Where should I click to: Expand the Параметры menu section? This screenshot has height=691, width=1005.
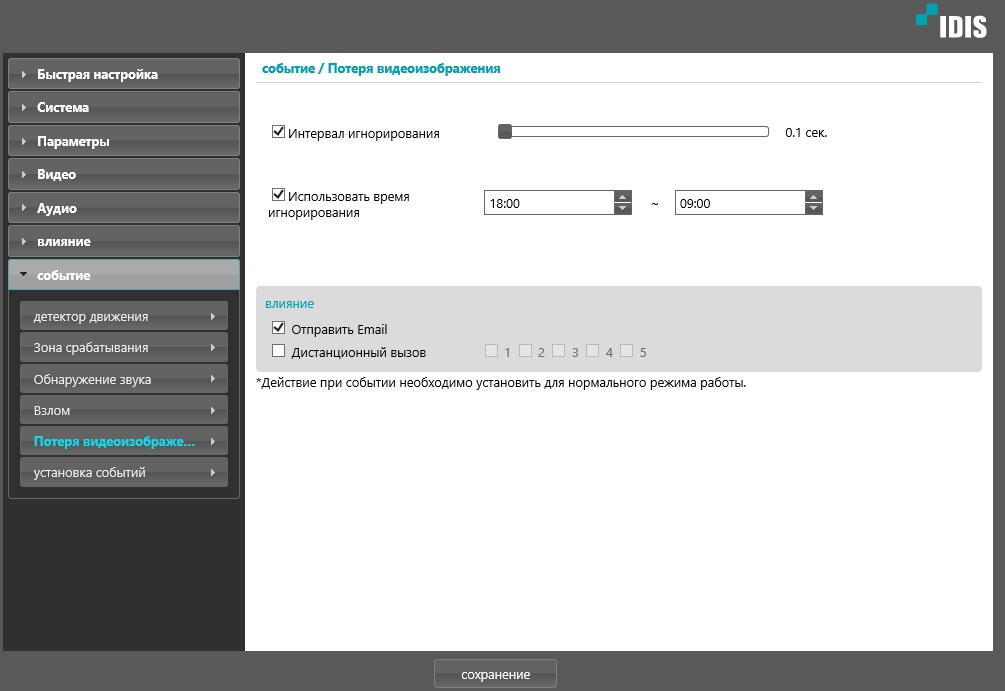click(x=124, y=141)
